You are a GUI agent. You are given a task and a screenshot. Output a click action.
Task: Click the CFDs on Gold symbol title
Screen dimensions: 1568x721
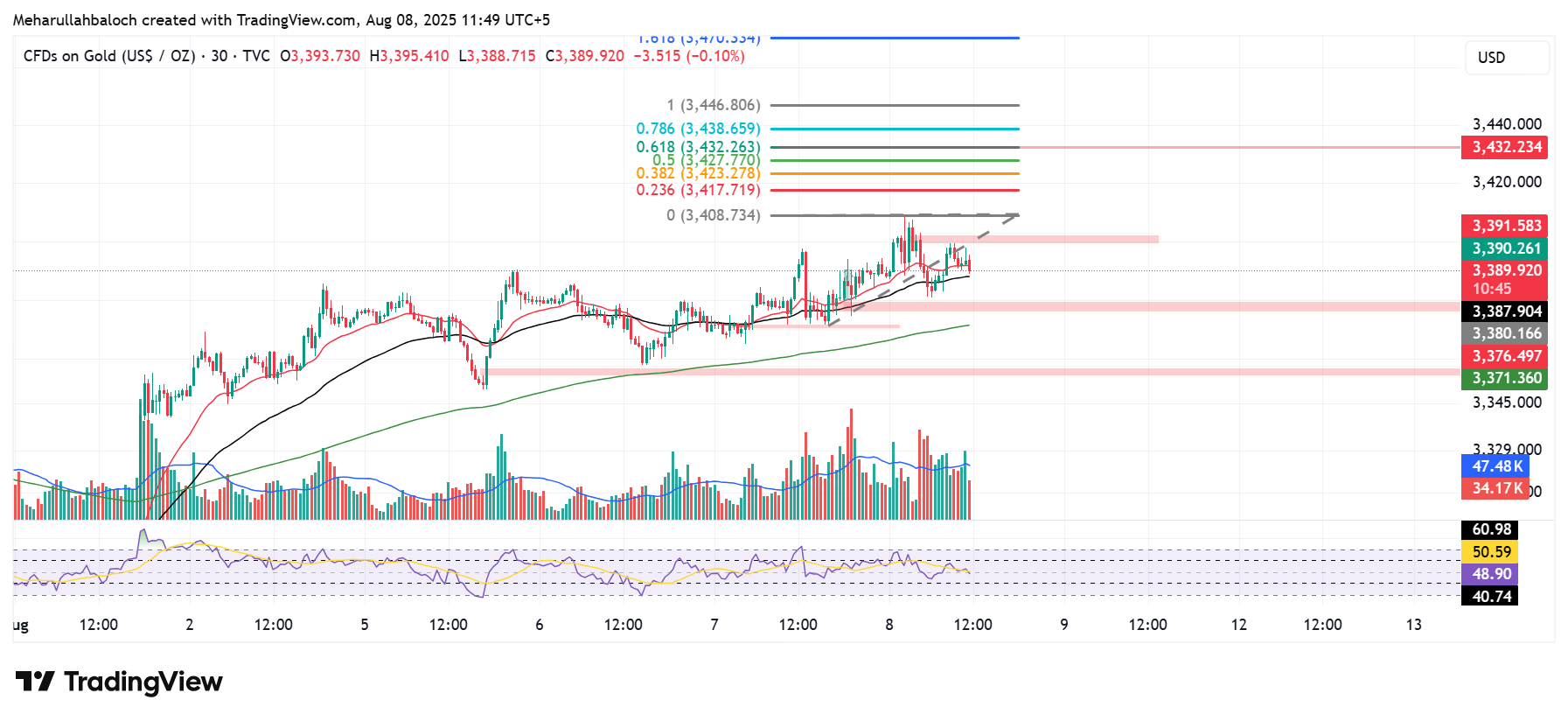pyautogui.click(x=108, y=56)
